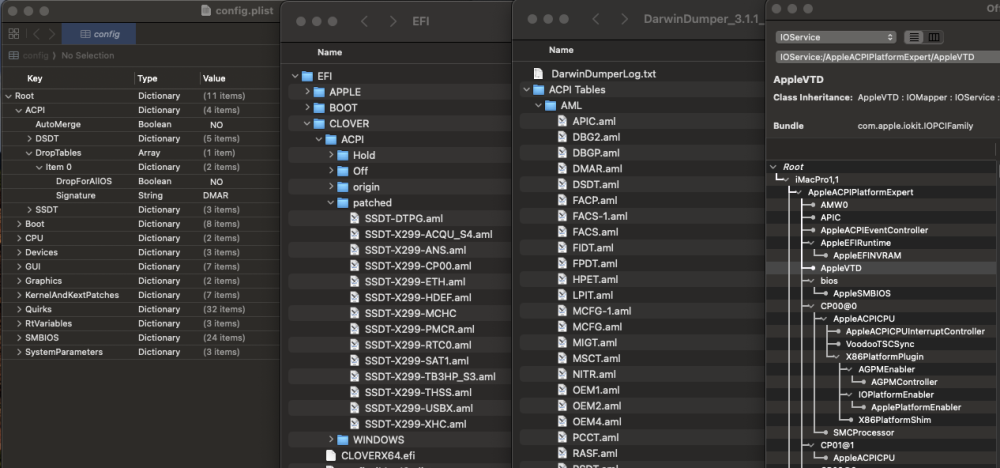Viewport: 1000px width, 468px height.
Task: Click forward arrow in DarwinDumper Finder window
Action: (x=624, y=19)
